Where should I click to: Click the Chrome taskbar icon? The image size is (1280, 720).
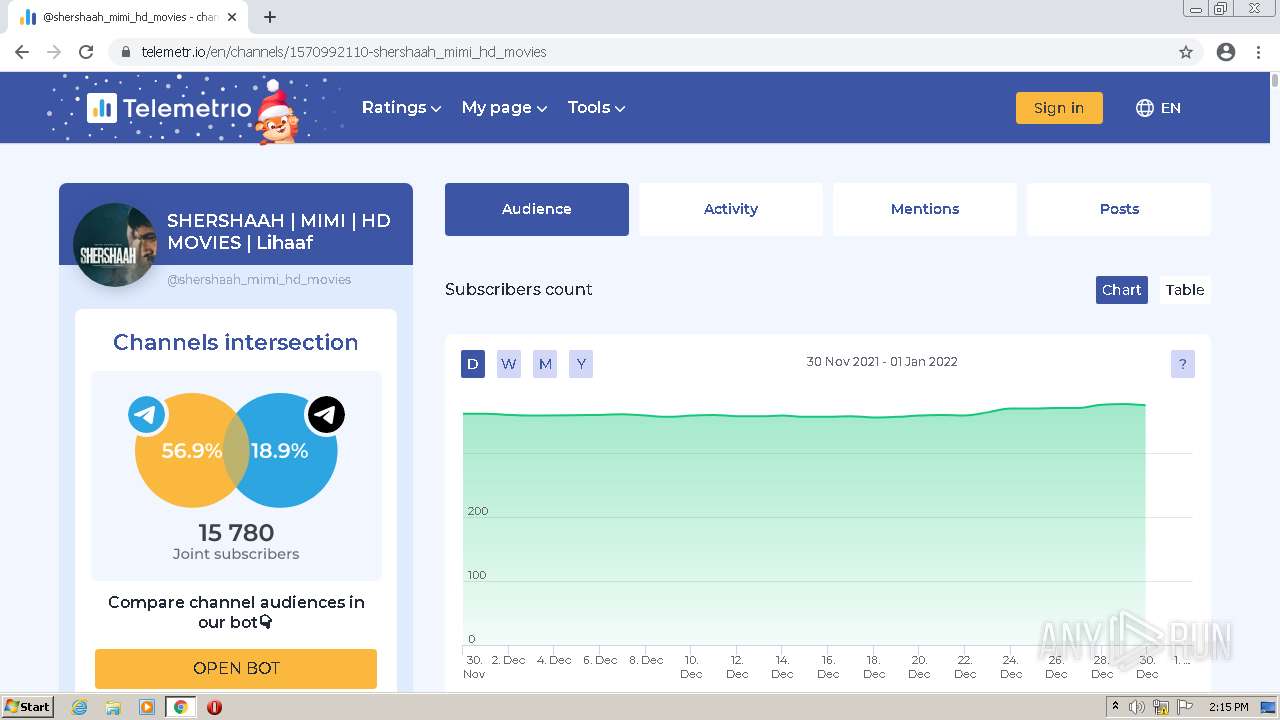point(180,707)
